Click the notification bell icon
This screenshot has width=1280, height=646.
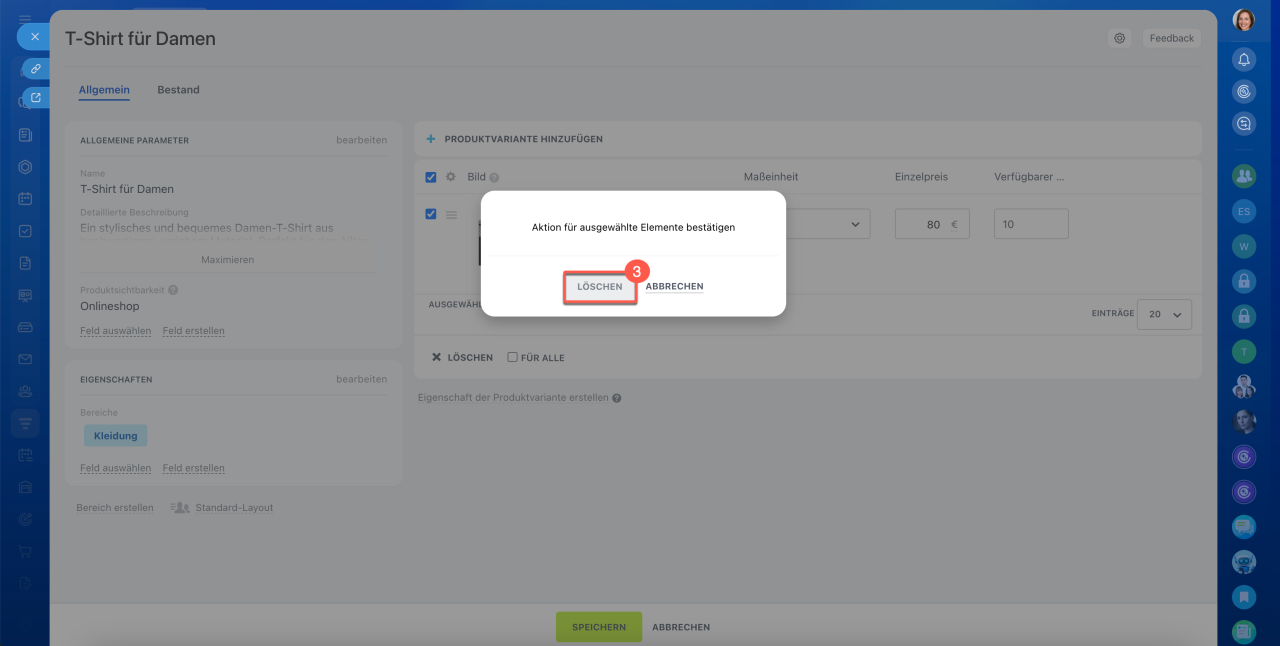(1244, 60)
